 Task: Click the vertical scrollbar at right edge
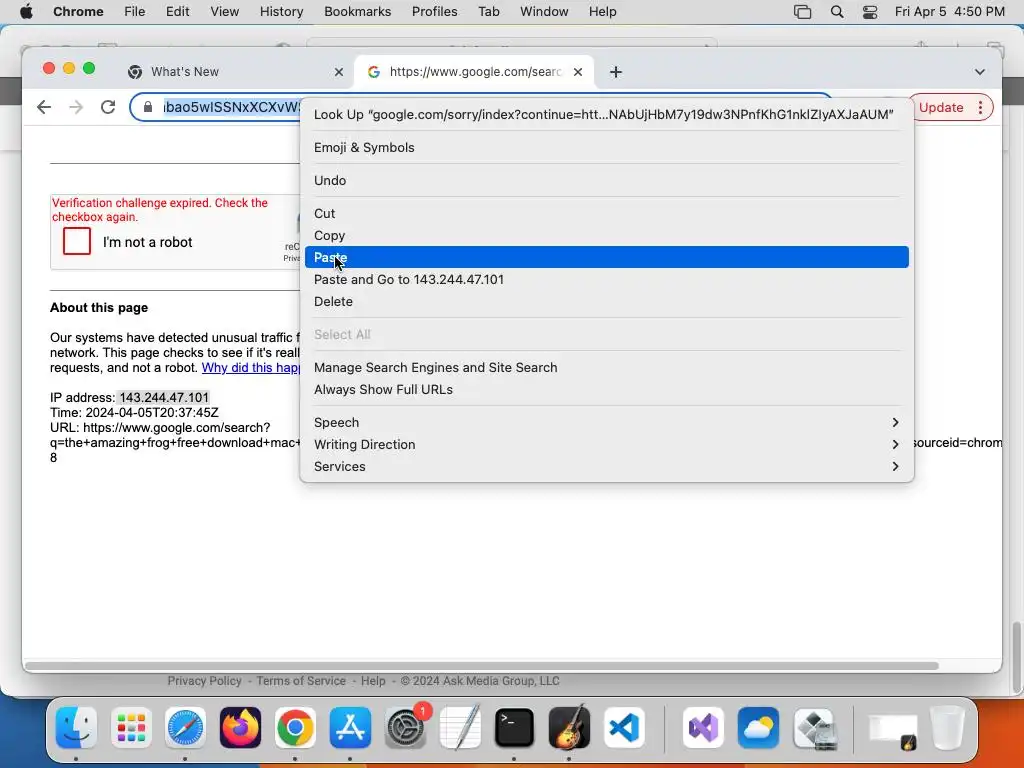pos(1016,658)
